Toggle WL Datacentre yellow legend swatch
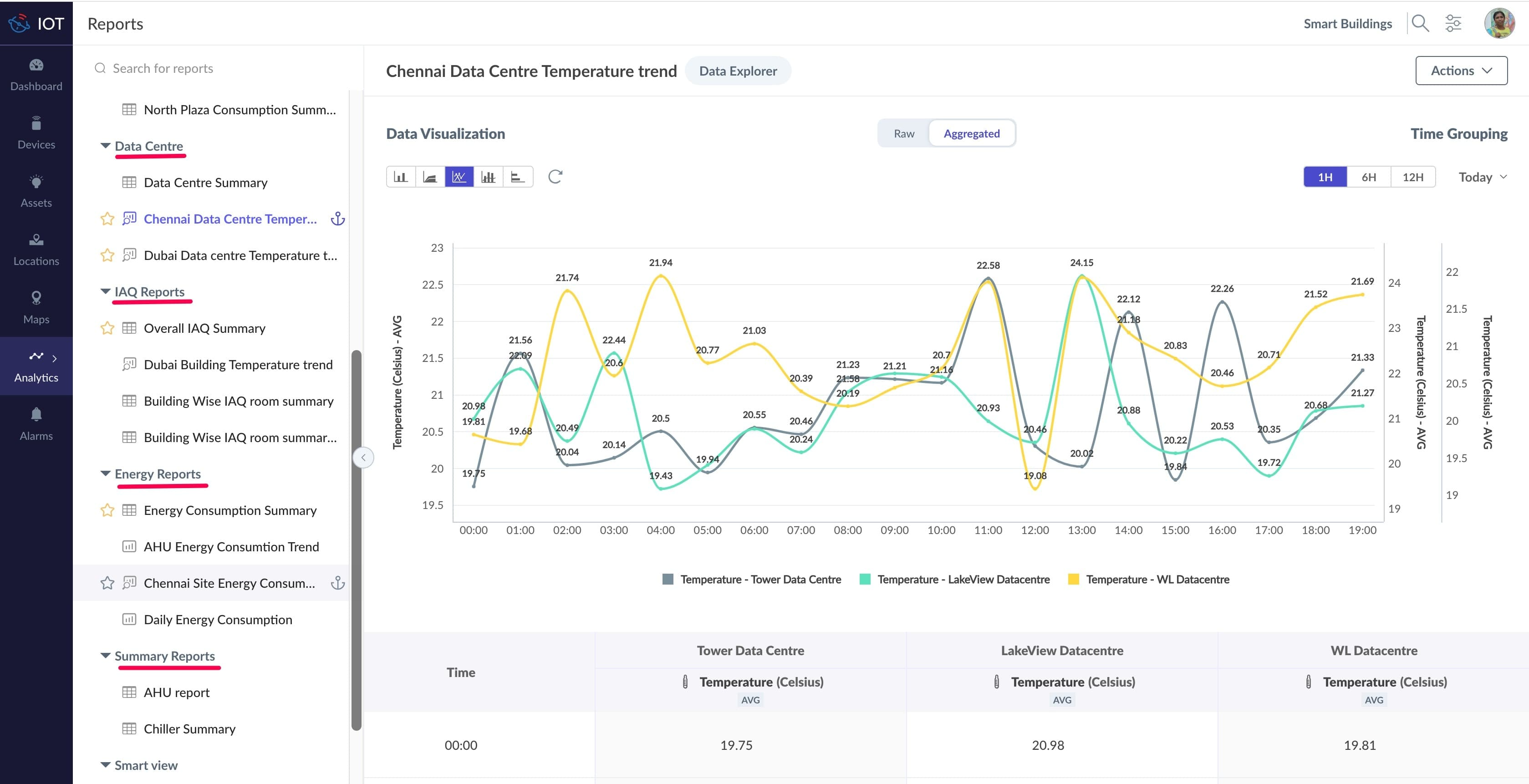1529x784 pixels. [x=1073, y=579]
